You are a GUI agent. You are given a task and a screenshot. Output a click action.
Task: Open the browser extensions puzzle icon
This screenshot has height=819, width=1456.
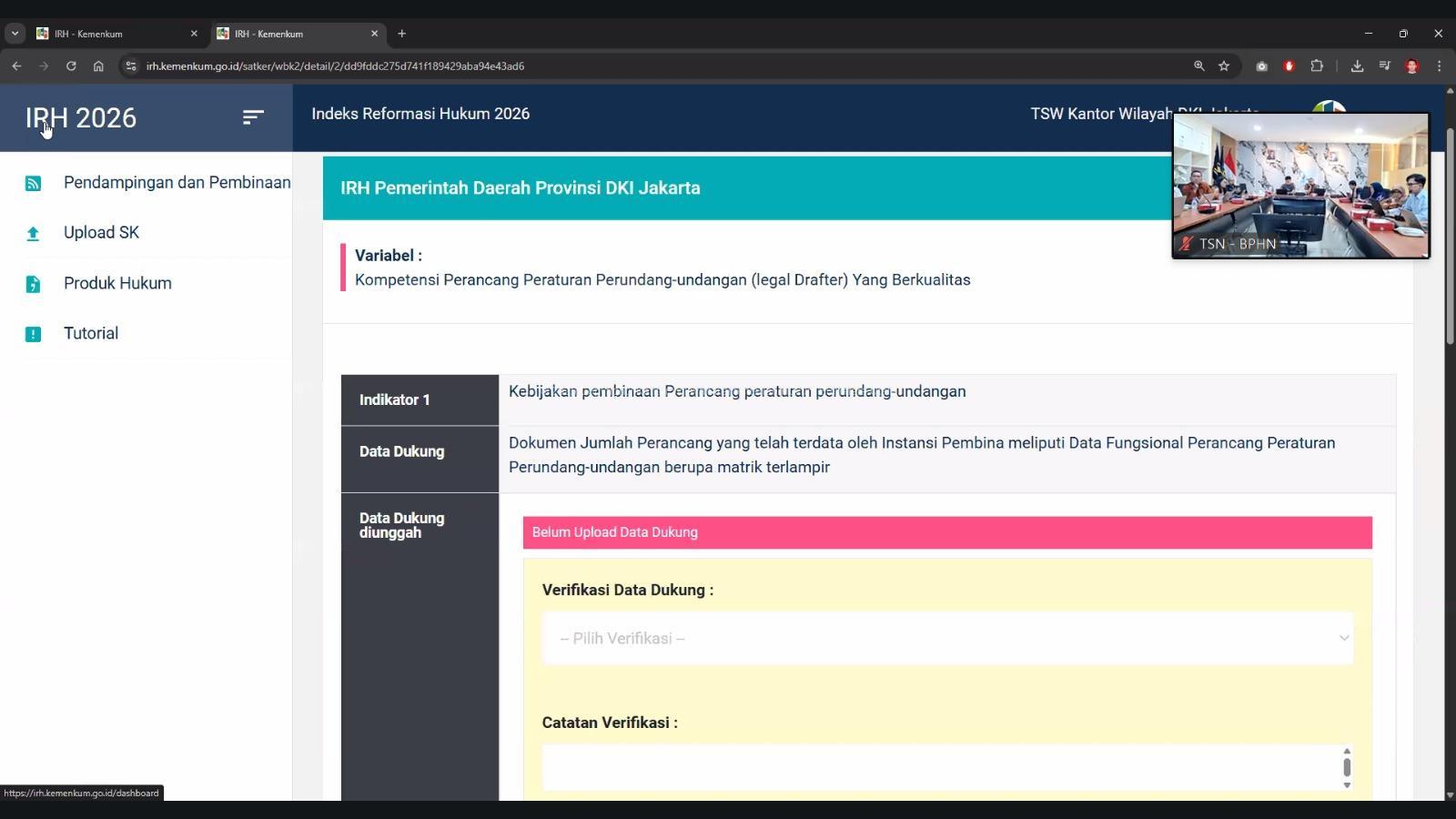pyautogui.click(x=1317, y=66)
